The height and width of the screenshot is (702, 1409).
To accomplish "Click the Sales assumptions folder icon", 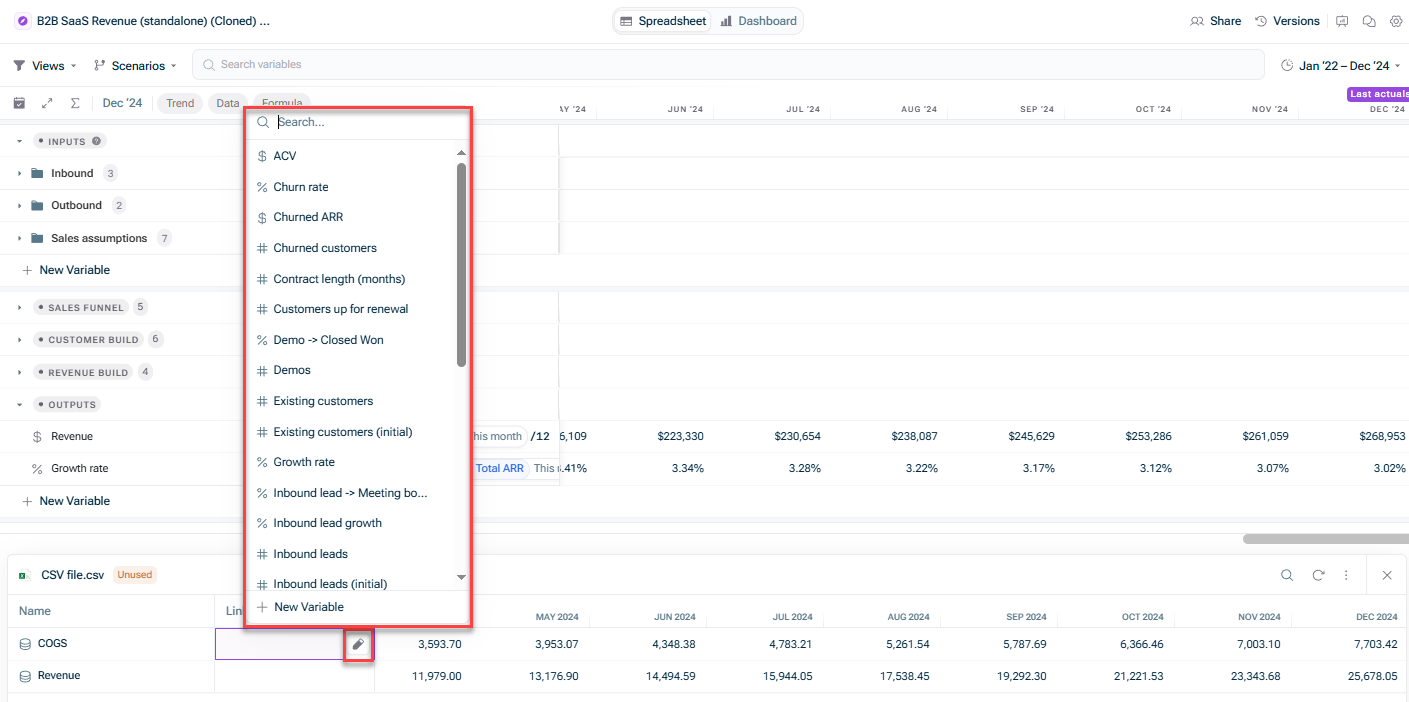I will coord(37,238).
